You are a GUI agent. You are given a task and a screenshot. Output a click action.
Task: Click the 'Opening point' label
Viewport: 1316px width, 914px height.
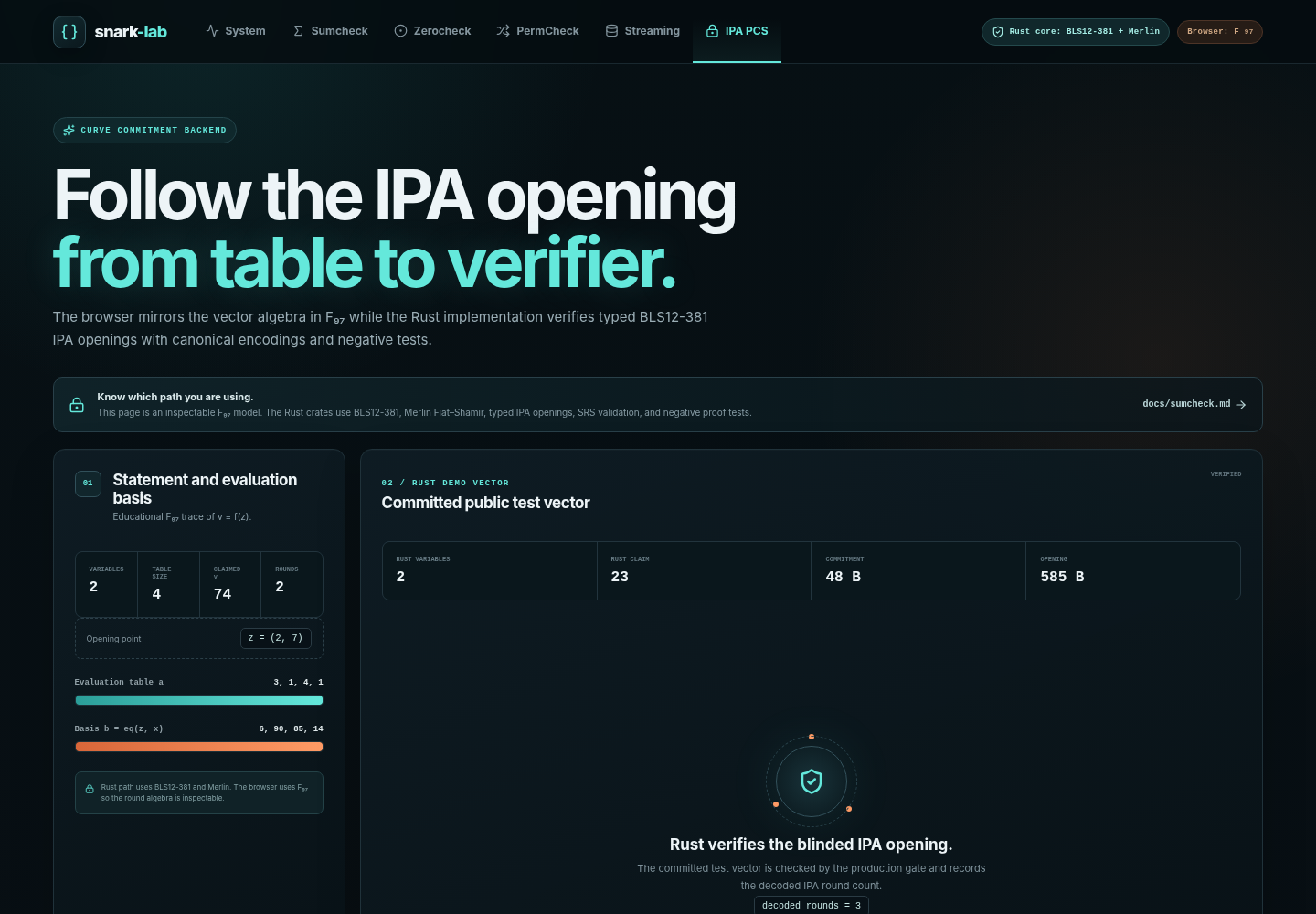113,639
